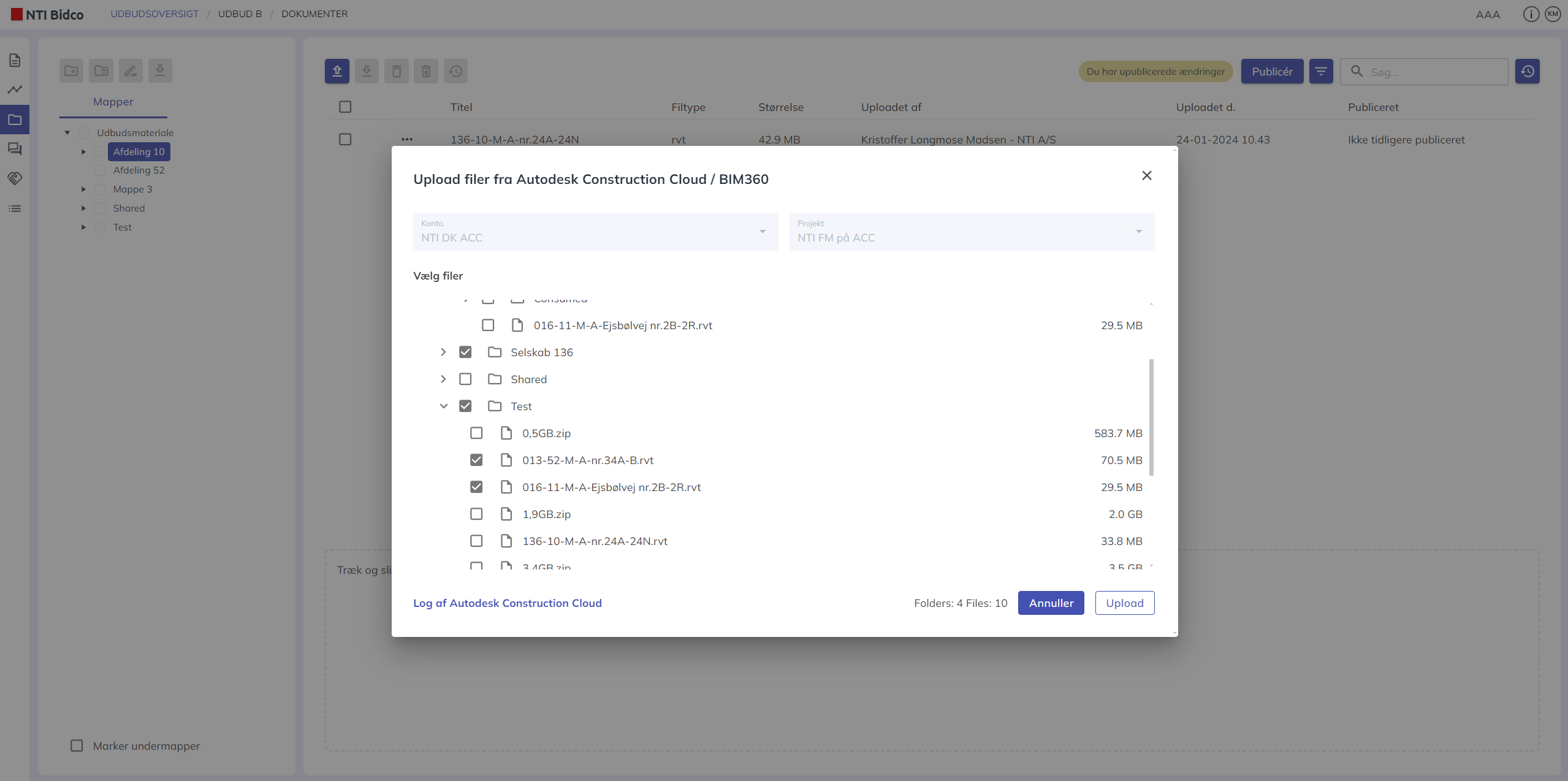Toggle the Marker undermapper checkbox
The image size is (1568, 781).
pyautogui.click(x=77, y=745)
